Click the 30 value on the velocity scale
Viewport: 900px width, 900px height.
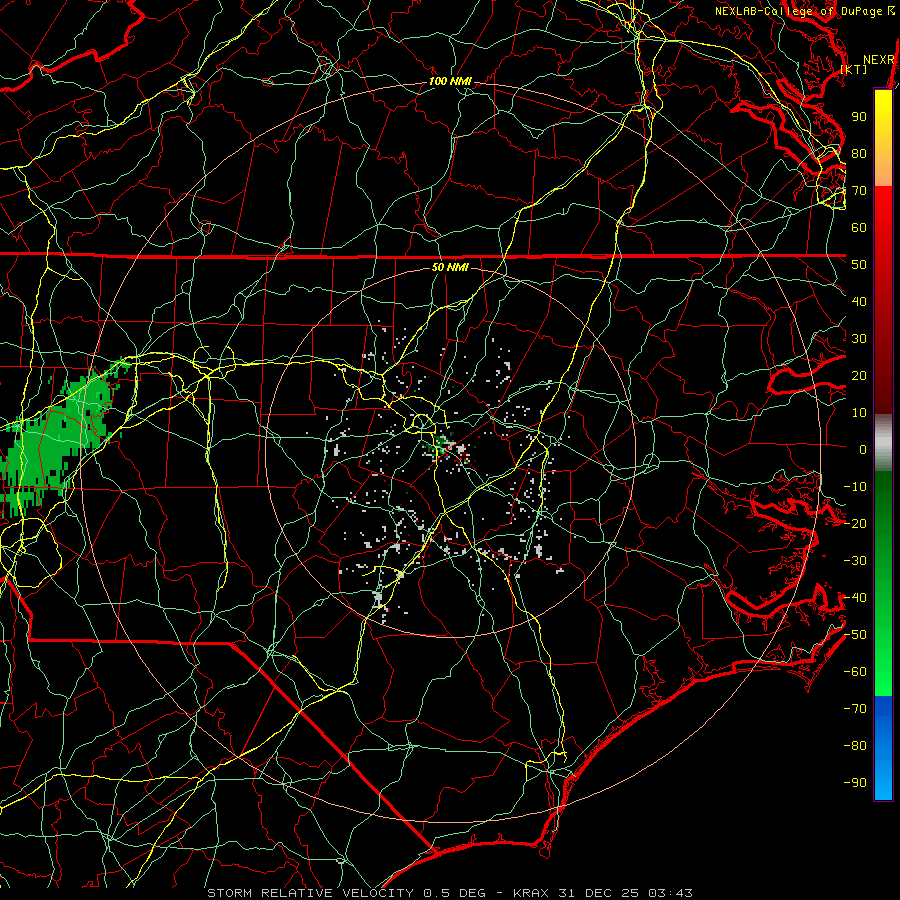(x=859, y=339)
